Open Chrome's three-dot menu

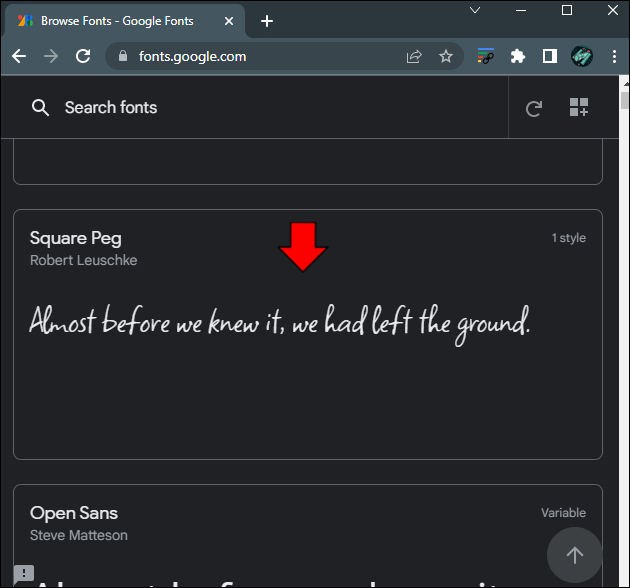612,57
